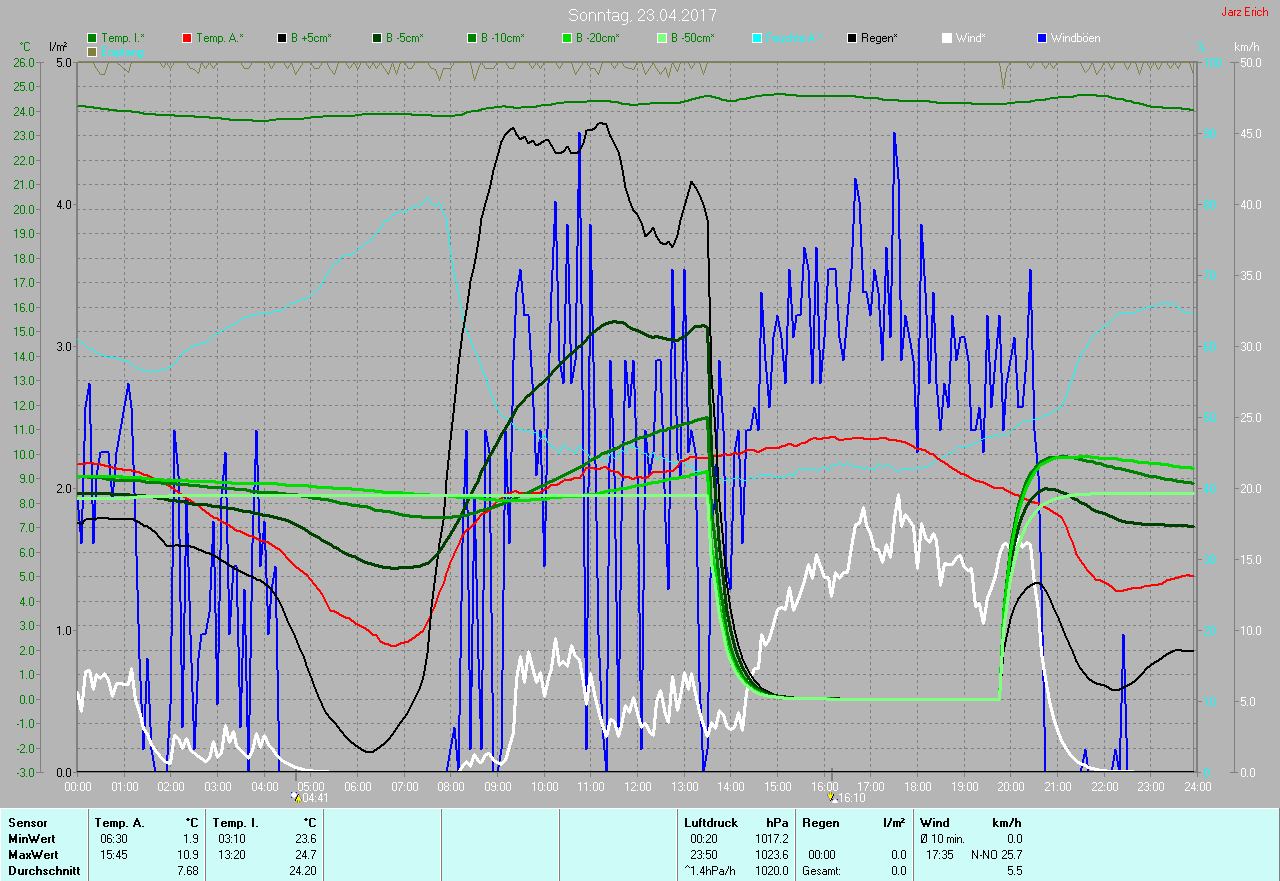
Task: Select the blue Windböen legend square
Action: 1043,38
